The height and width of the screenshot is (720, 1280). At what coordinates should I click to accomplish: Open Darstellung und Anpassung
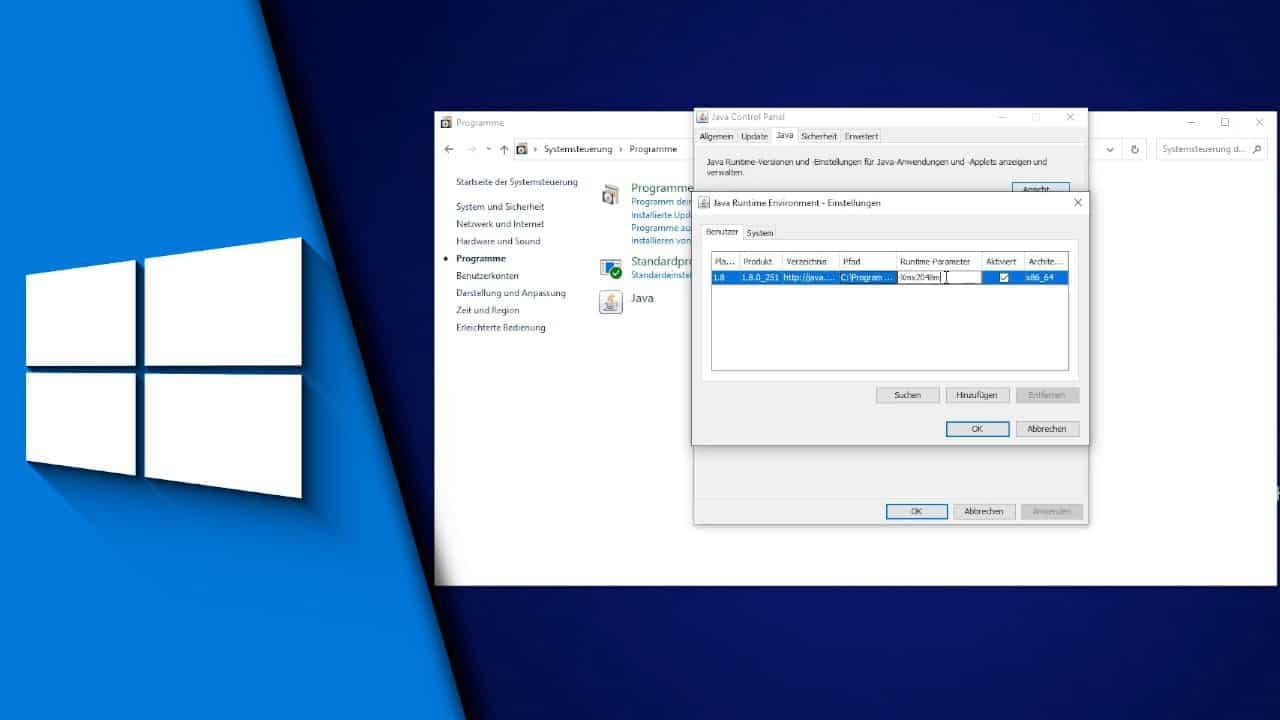[x=511, y=293]
